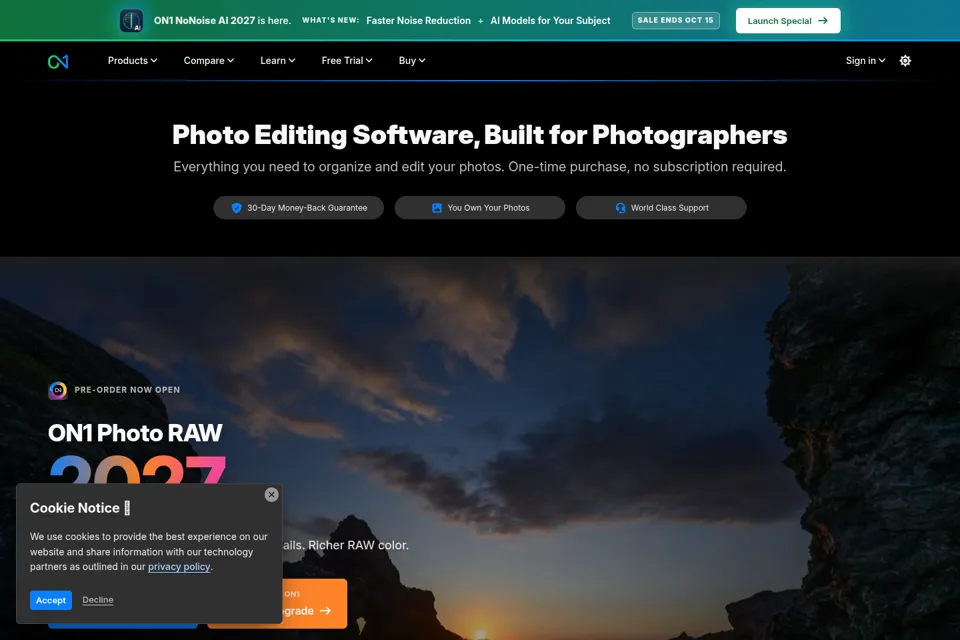Click 'AI Models for Your Subject' text

[550, 20]
